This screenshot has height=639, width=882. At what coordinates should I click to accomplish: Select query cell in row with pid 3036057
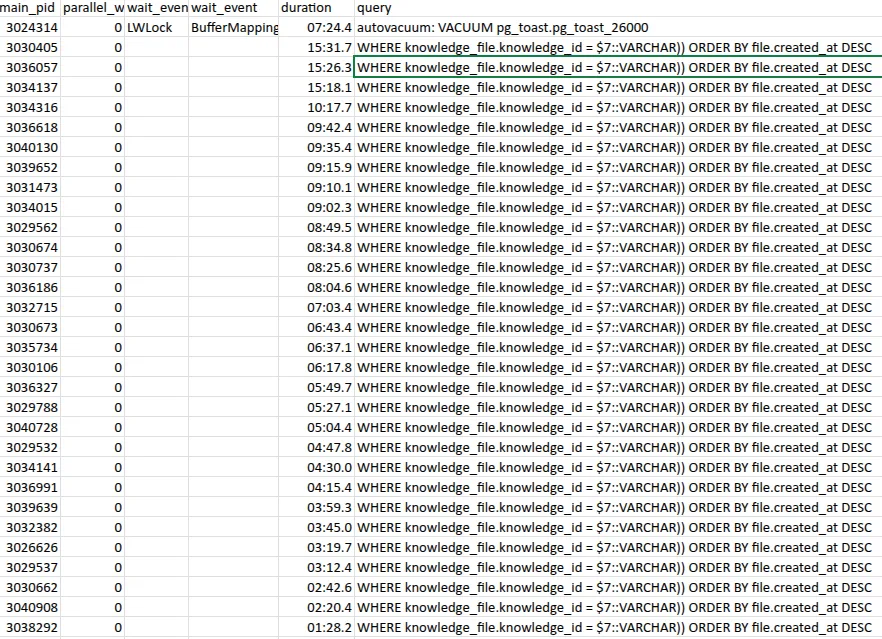pyautogui.click(x=618, y=68)
